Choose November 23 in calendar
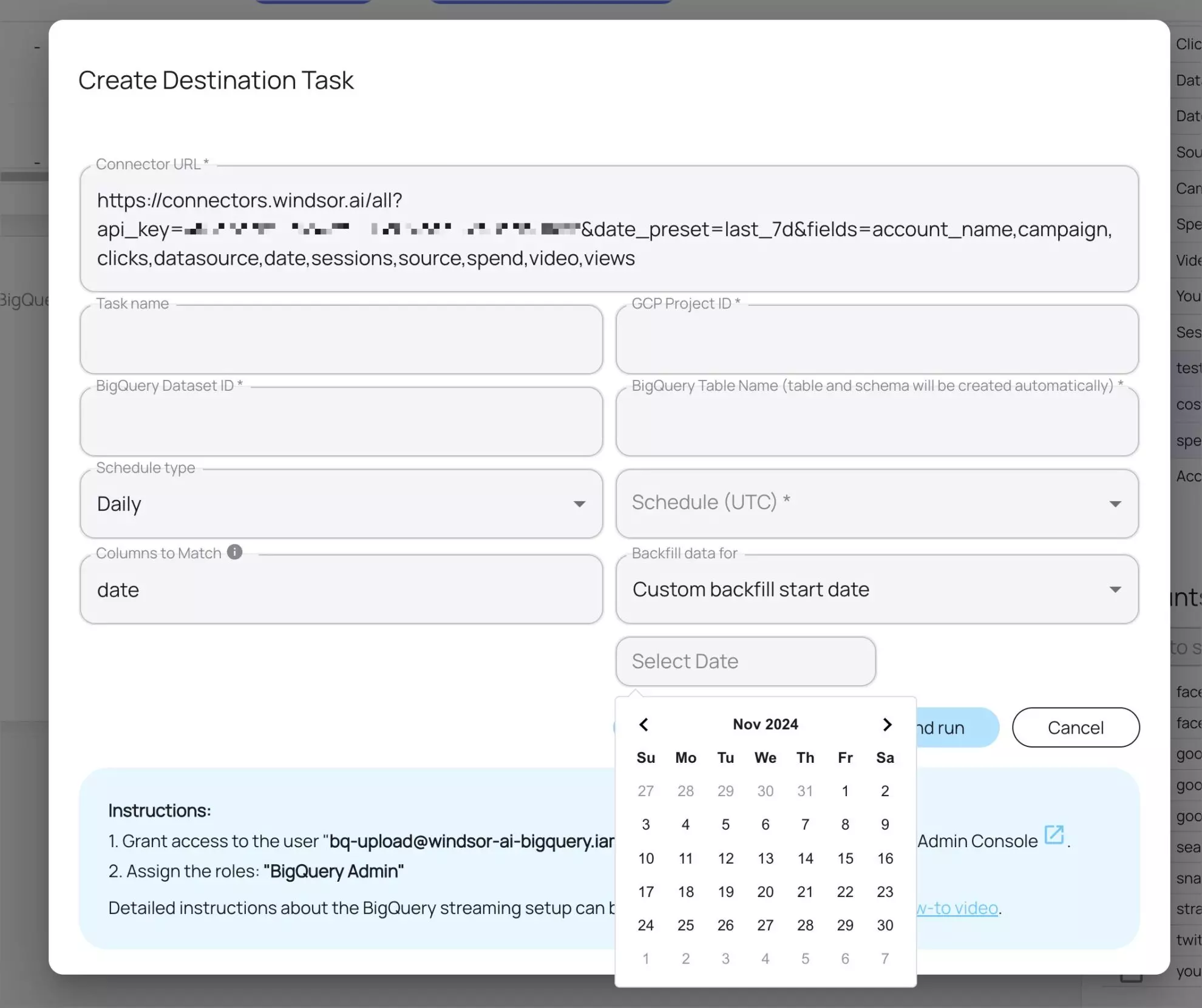The height and width of the screenshot is (1008, 1202). click(x=885, y=891)
